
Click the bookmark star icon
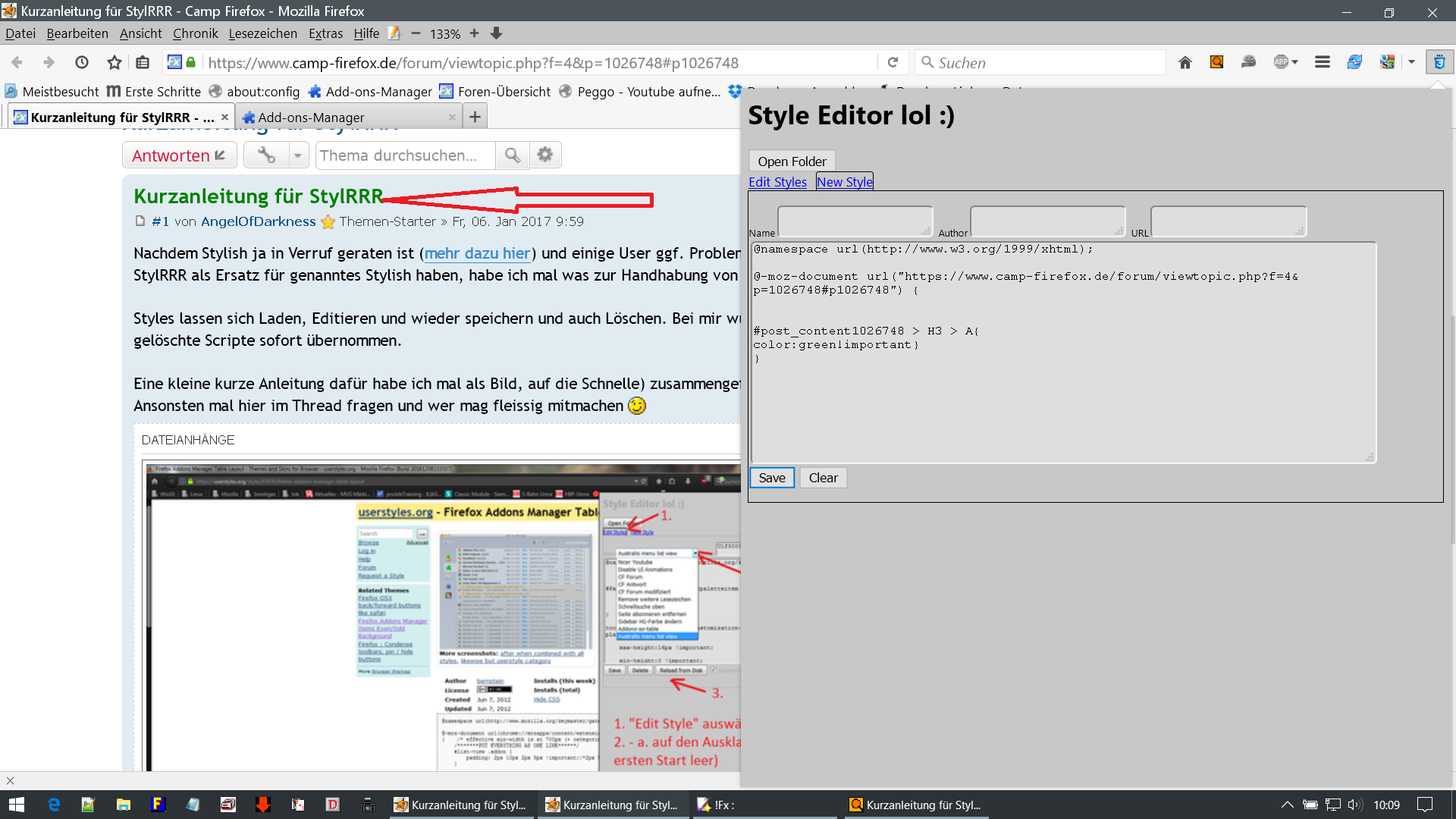(x=114, y=62)
